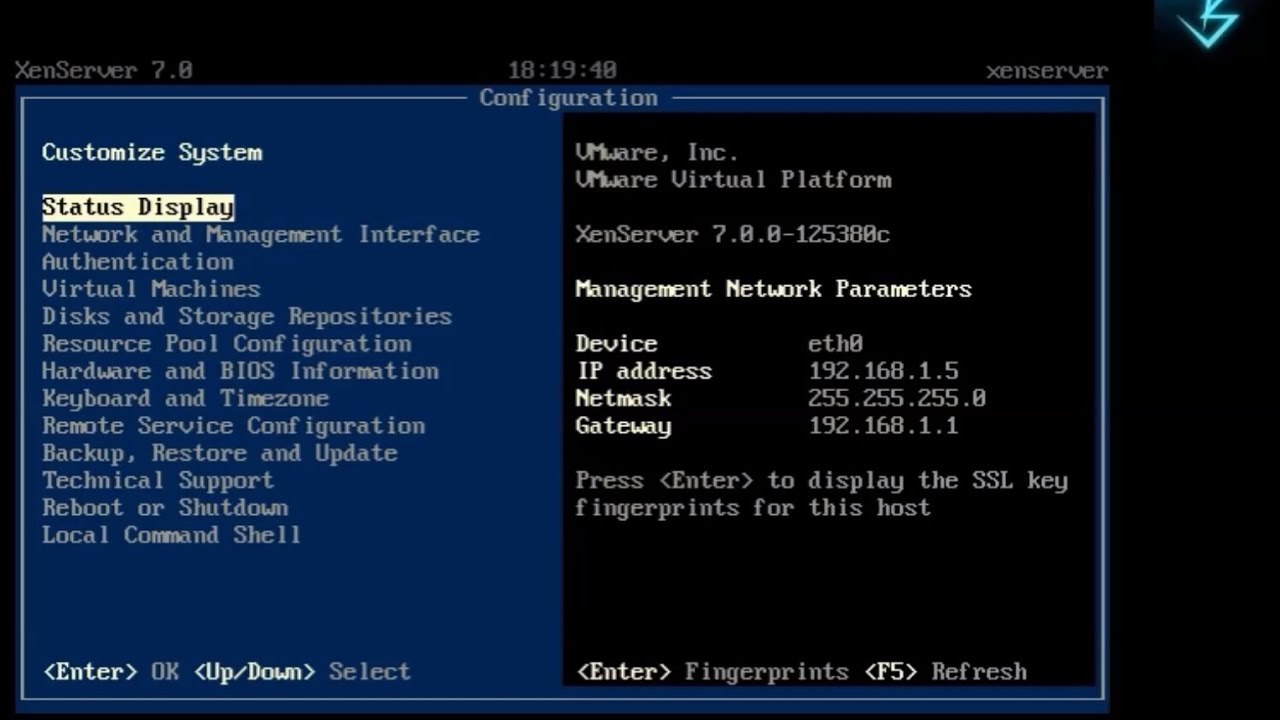Click the <Up/Down> Select hint
This screenshot has height=720, width=1280.
[x=302, y=672]
